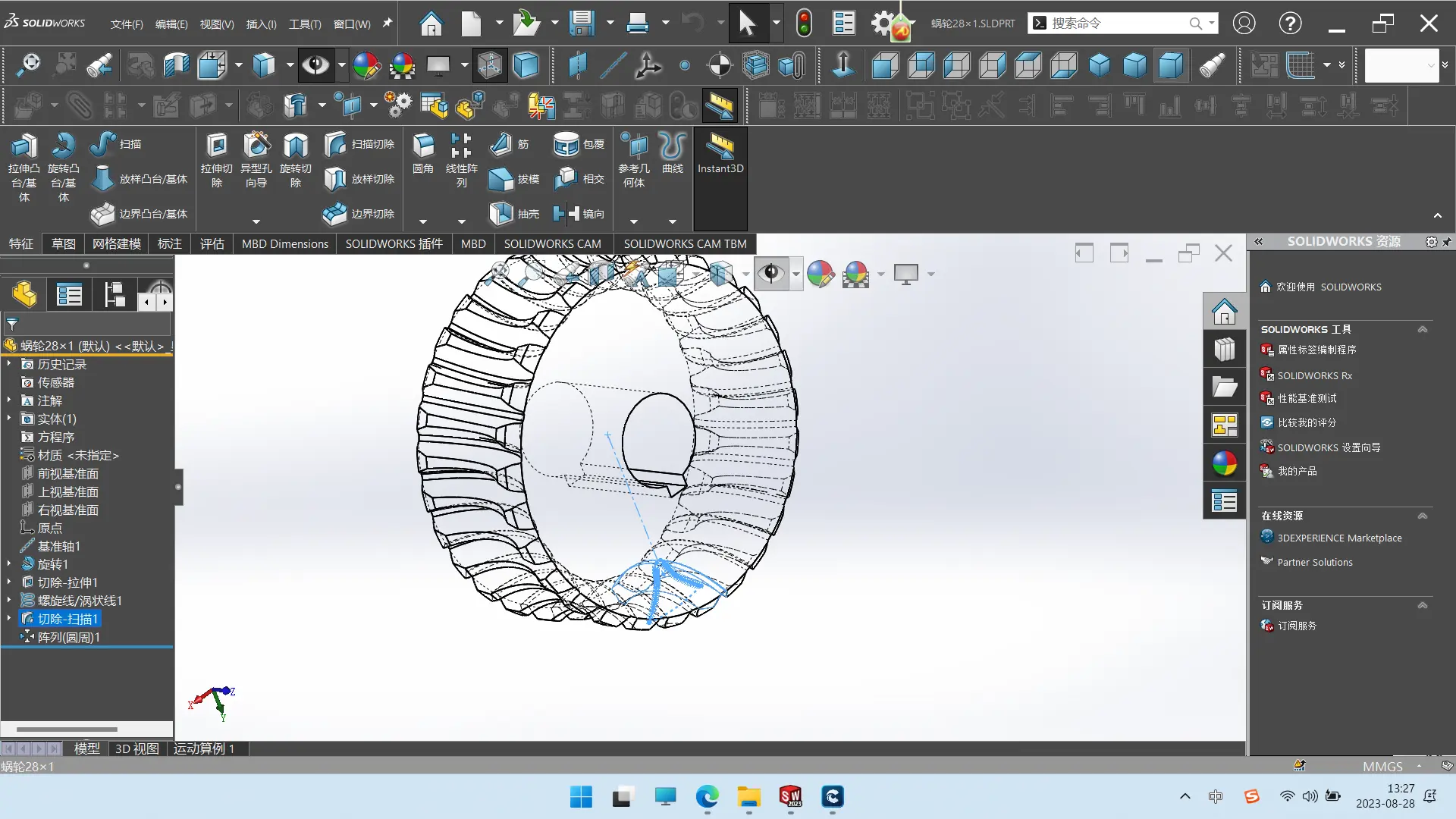The image size is (1456, 819).
Task: Click the Sweep (扫描) boss tool
Action: pyautogui.click(x=115, y=143)
